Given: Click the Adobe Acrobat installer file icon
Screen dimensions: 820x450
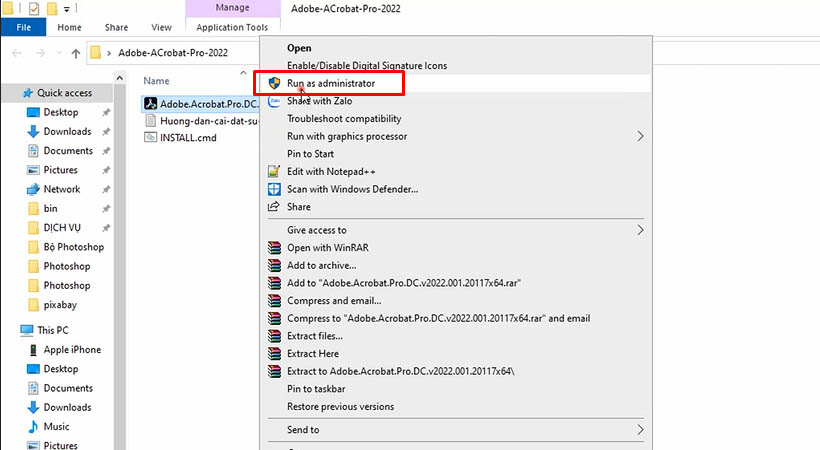Looking at the screenshot, I should click(151, 104).
